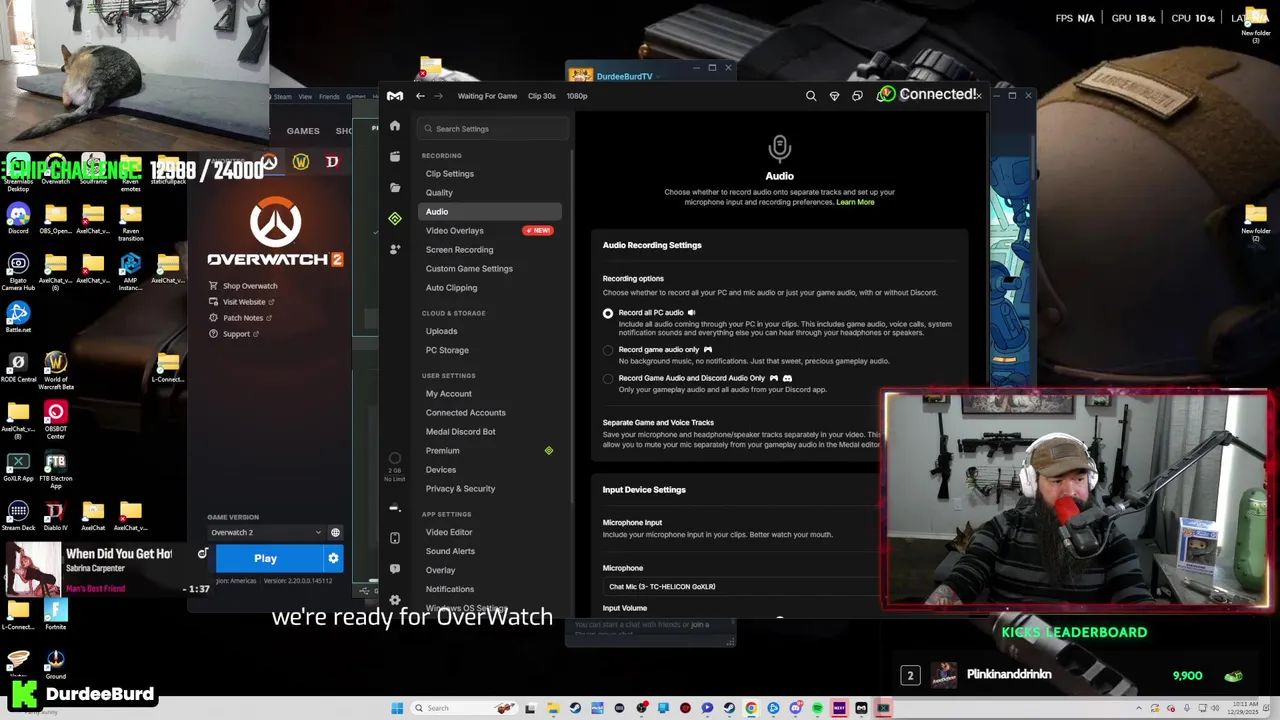This screenshot has height=720, width=1280.
Task: Click the diamond premium icon in the top bar
Action: (x=834, y=96)
